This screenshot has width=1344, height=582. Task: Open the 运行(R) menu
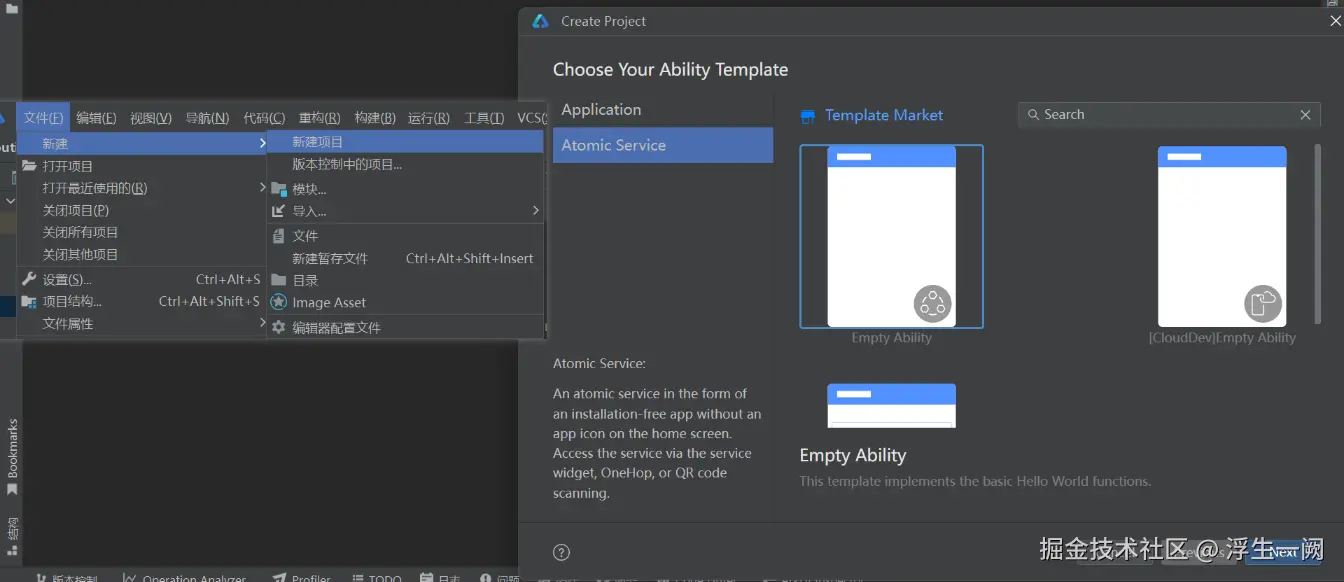pyautogui.click(x=429, y=118)
